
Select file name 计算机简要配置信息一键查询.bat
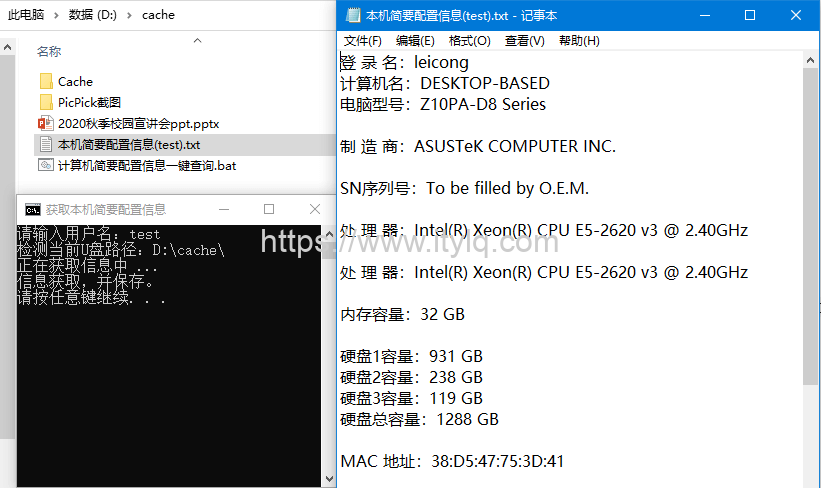147,165
